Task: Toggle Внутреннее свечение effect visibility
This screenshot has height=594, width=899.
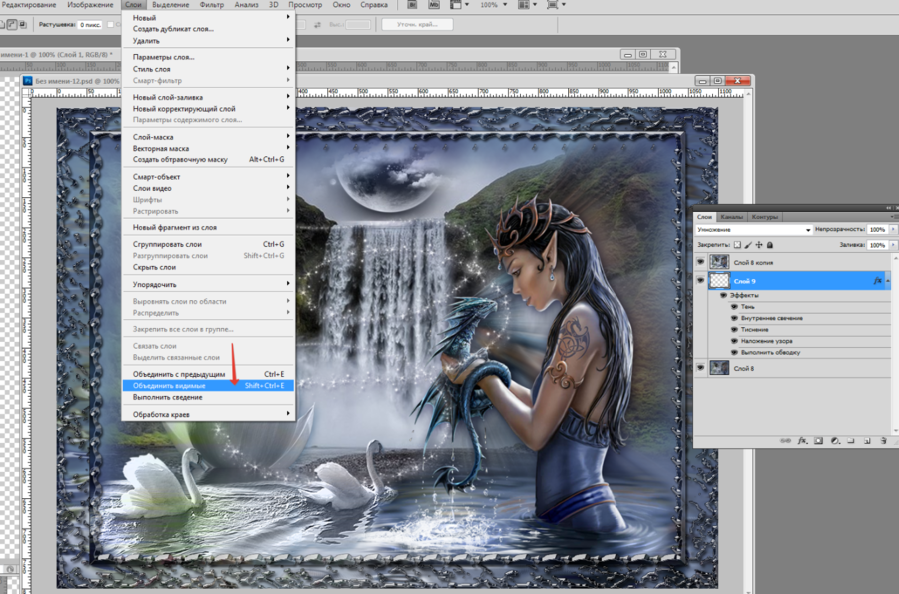Action: (734, 318)
